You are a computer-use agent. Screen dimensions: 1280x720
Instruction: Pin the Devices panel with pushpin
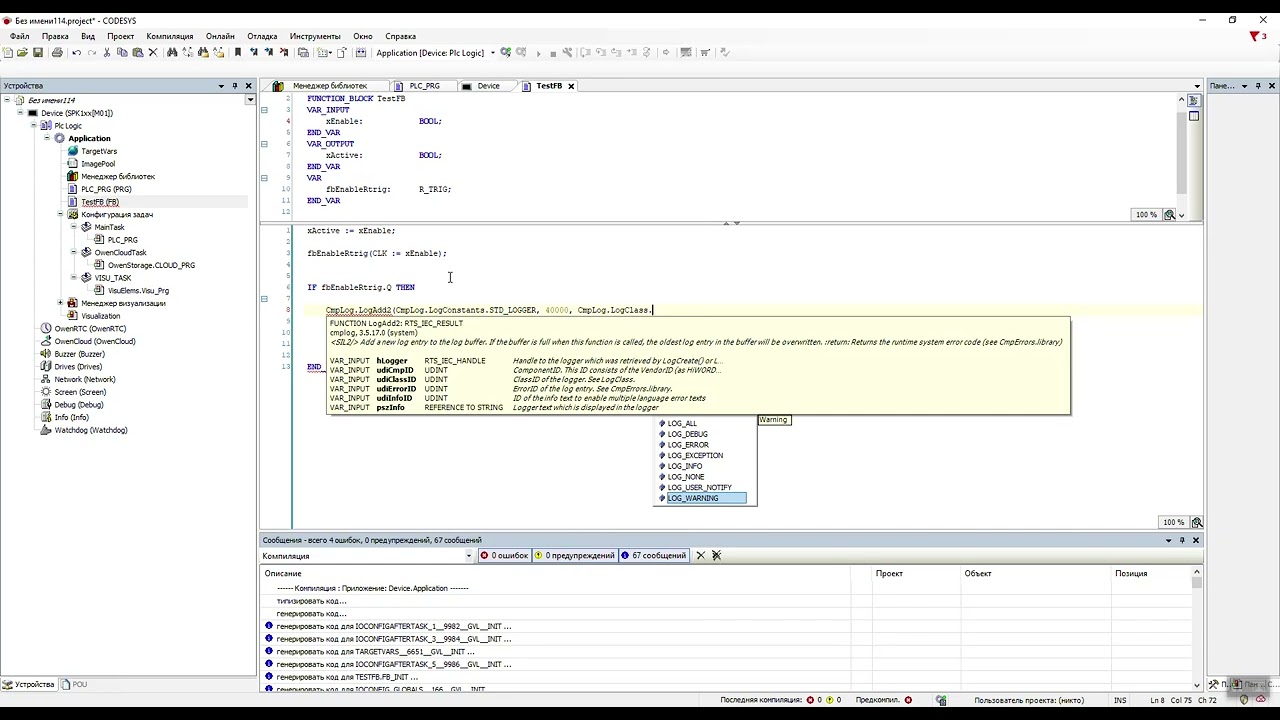pos(235,86)
